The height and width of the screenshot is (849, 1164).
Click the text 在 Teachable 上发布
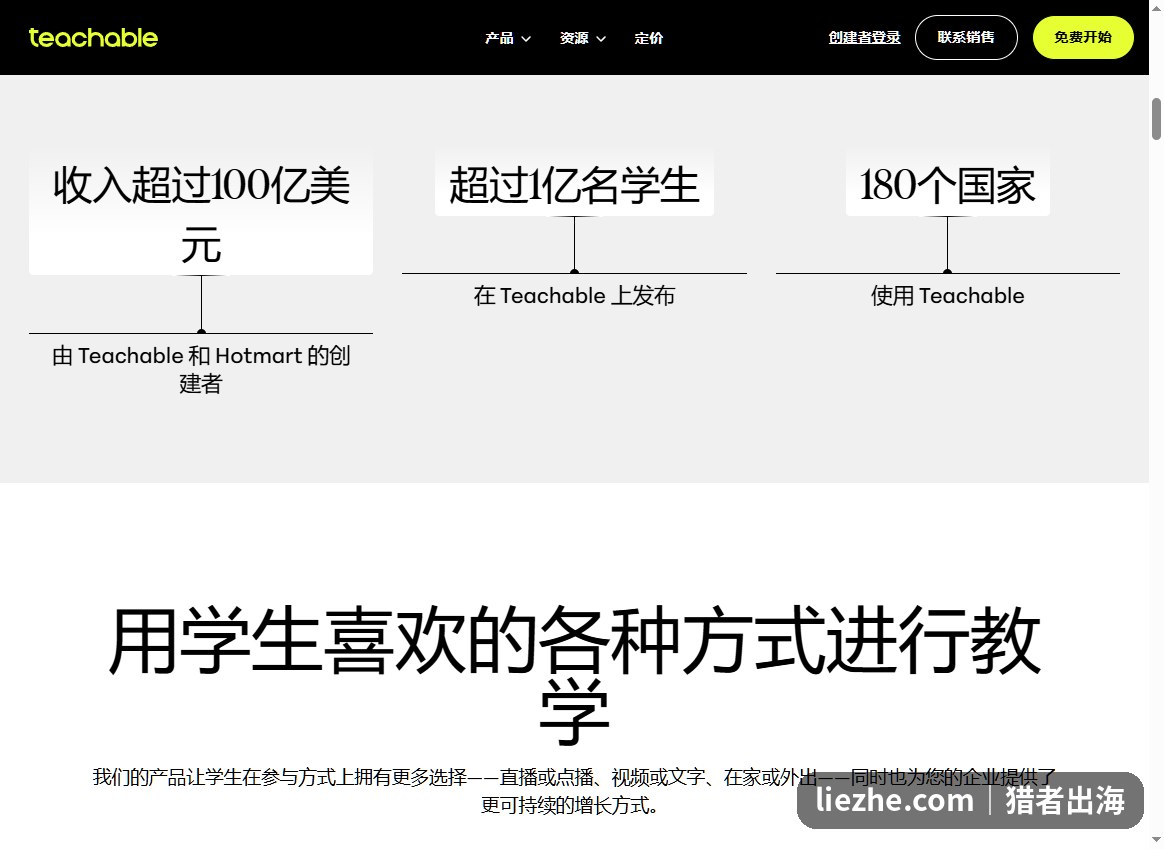[574, 295]
